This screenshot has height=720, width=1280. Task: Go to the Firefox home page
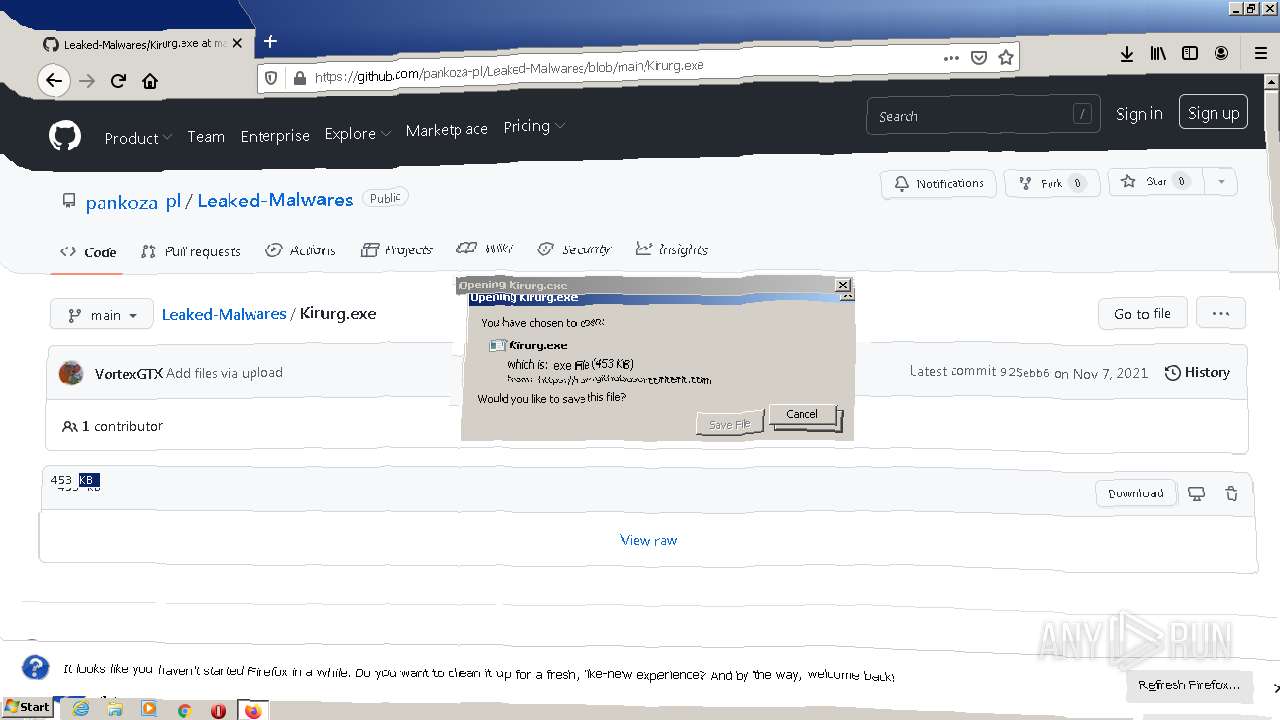pos(150,81)
